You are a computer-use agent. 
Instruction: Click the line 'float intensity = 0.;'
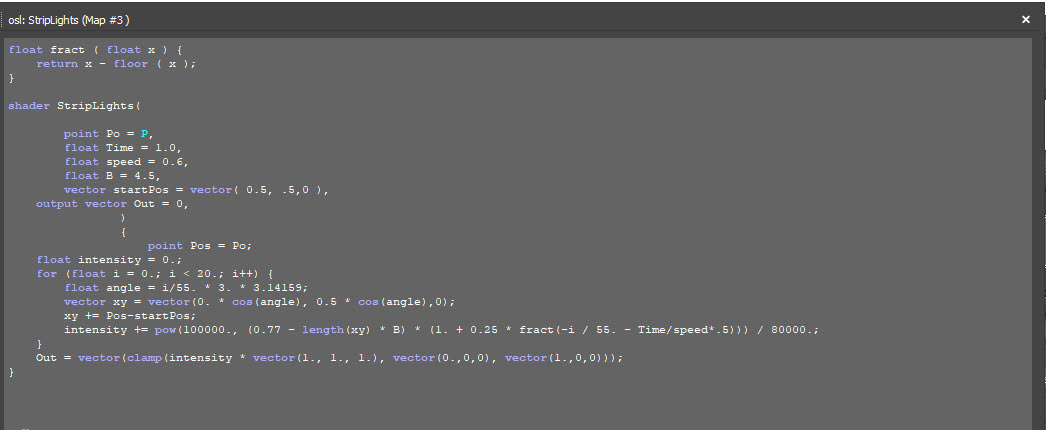(109, 260)
